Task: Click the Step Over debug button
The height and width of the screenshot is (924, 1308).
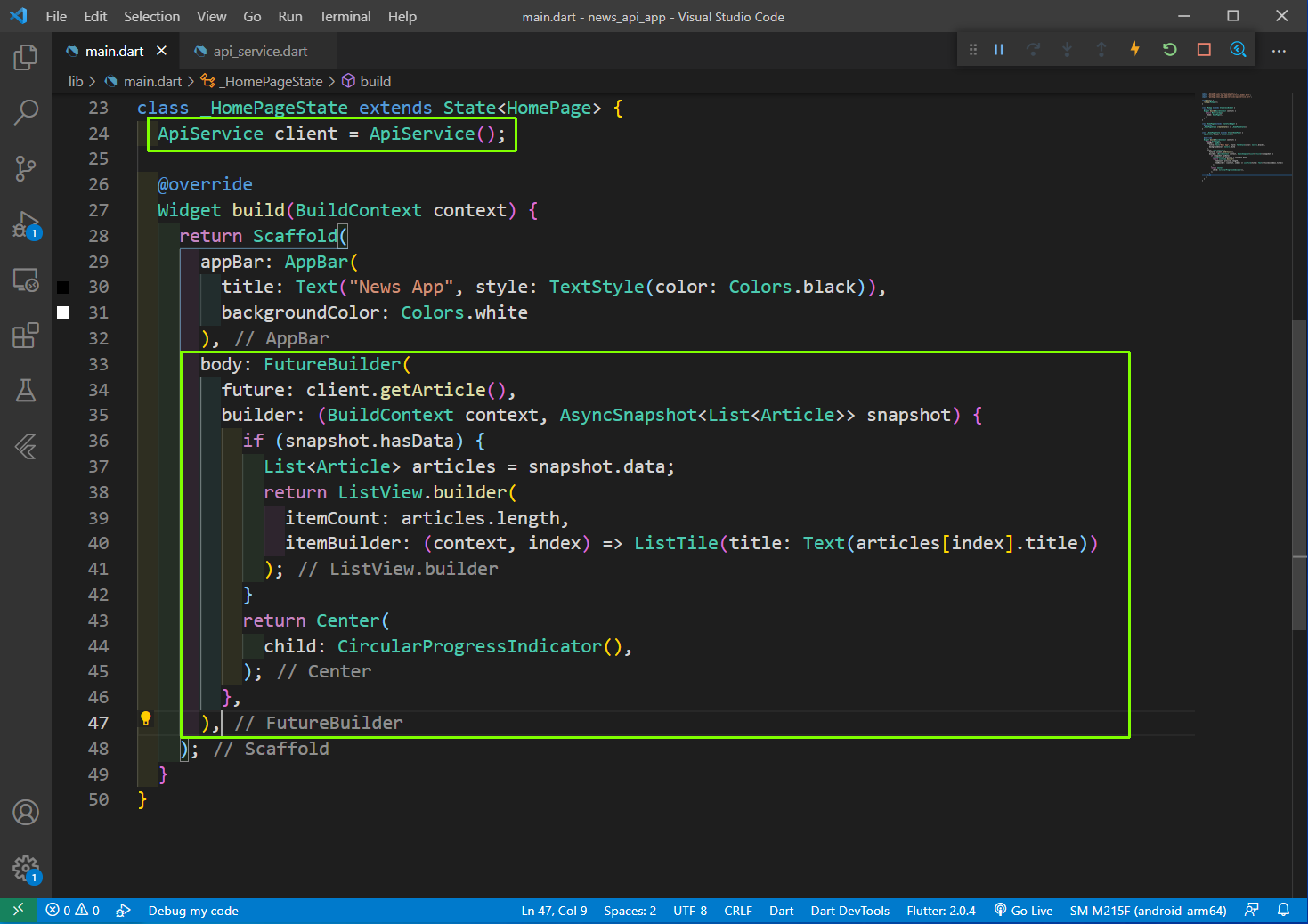Action: tap(1033, 50)
